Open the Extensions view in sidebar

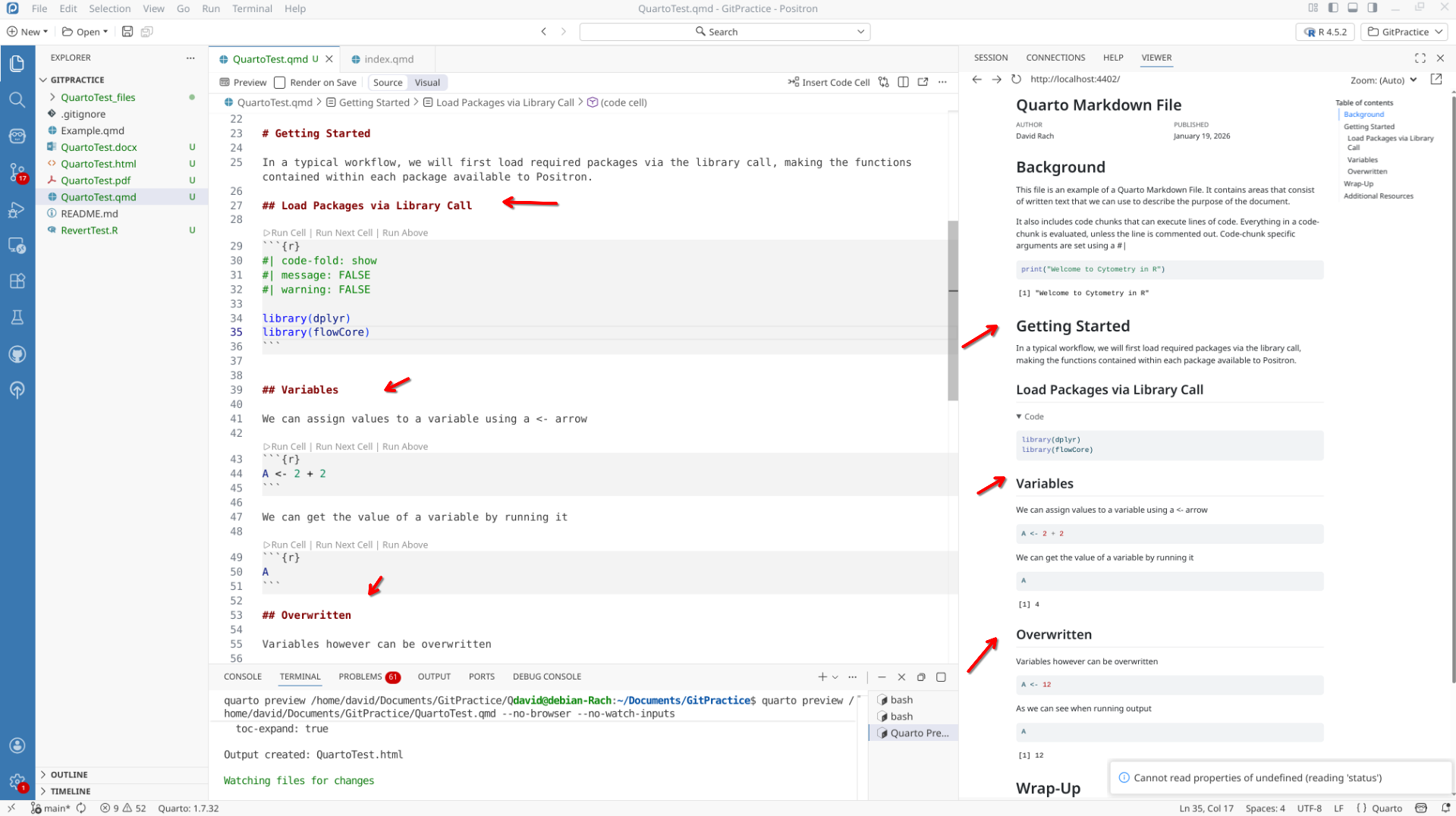pyautogui.click(x=17, y=281)
